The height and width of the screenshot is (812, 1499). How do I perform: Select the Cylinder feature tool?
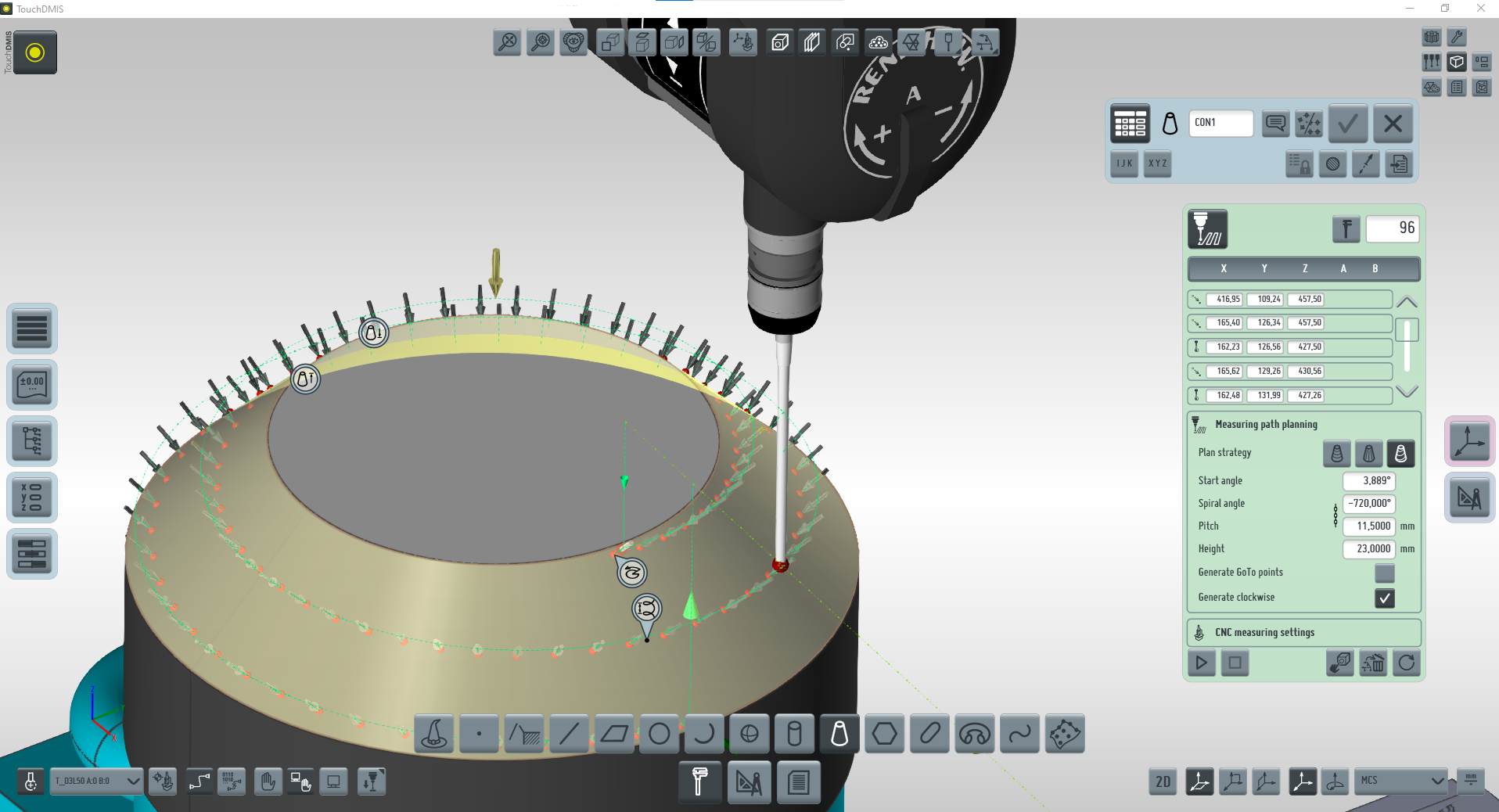(x=794, y=735)
